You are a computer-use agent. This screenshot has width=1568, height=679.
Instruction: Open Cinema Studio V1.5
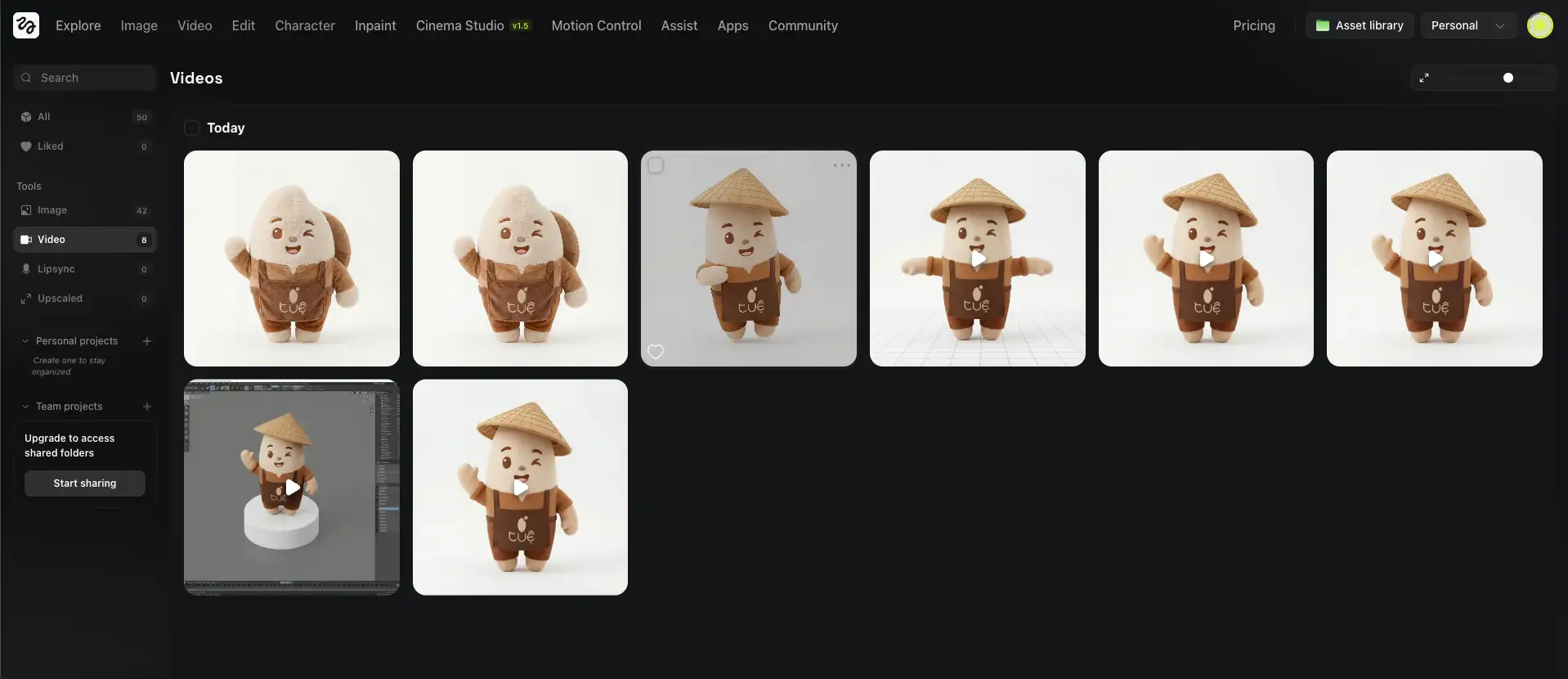[473, 25]
